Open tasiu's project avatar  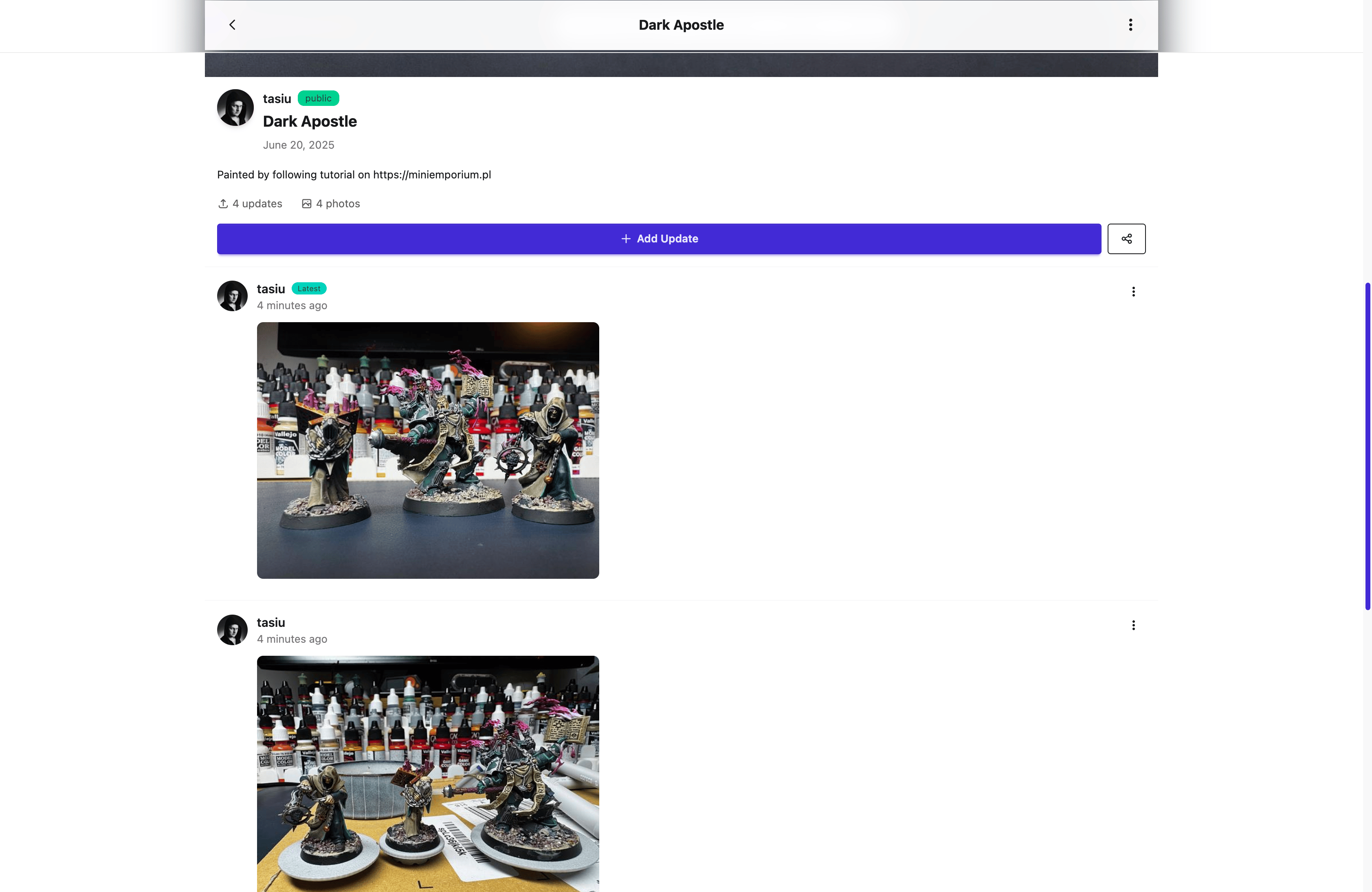click(x=235, y=107)
